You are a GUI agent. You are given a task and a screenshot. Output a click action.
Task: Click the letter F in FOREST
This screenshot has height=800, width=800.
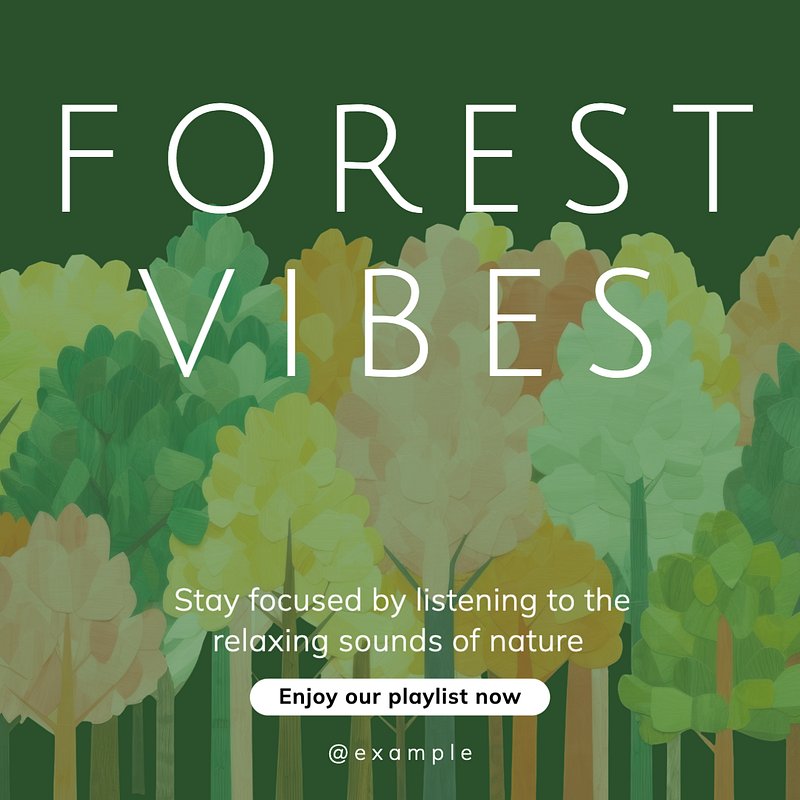tap(89, 158)
